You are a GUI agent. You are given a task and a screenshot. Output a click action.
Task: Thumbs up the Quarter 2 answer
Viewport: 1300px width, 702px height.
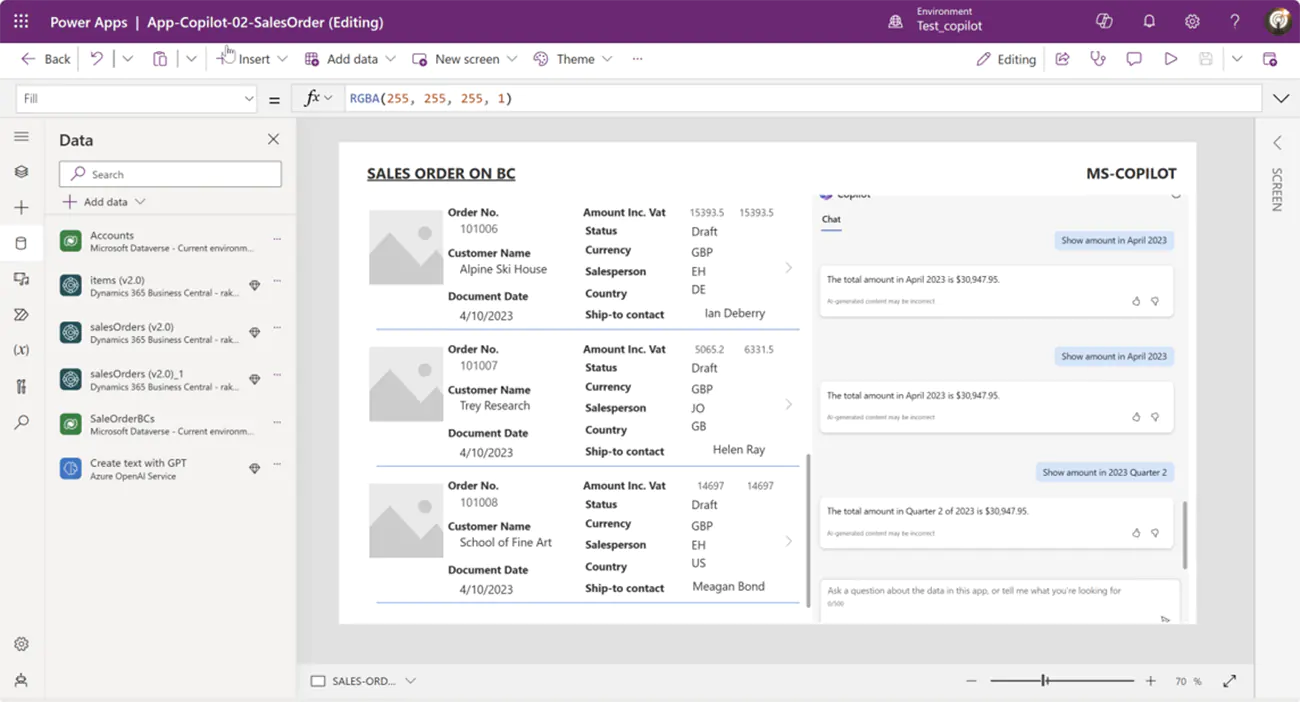[x=1136, y=533]
